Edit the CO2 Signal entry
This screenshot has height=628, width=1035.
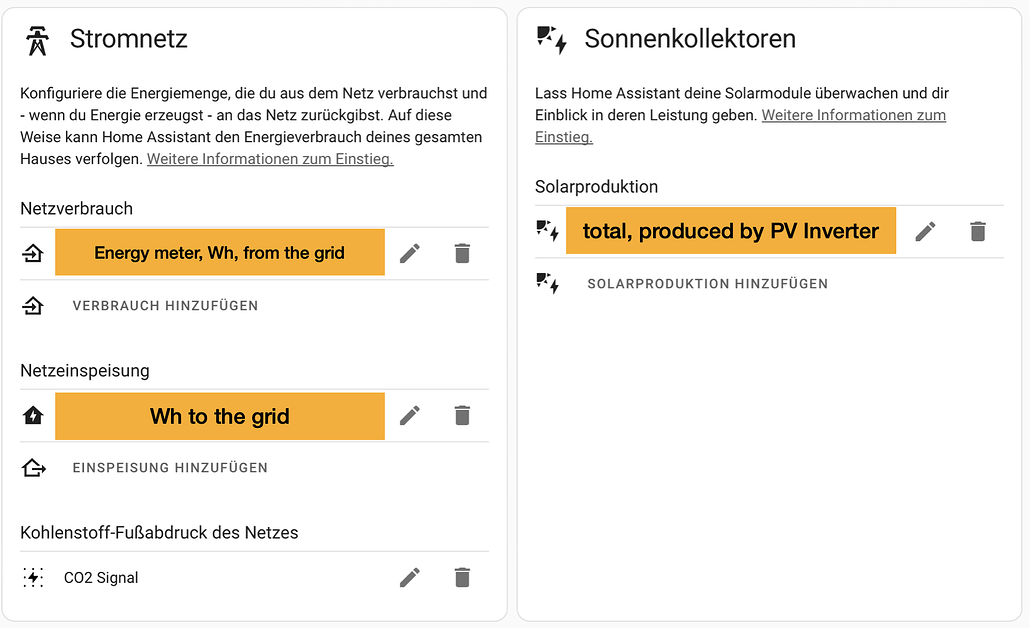[x=409, y=578]
